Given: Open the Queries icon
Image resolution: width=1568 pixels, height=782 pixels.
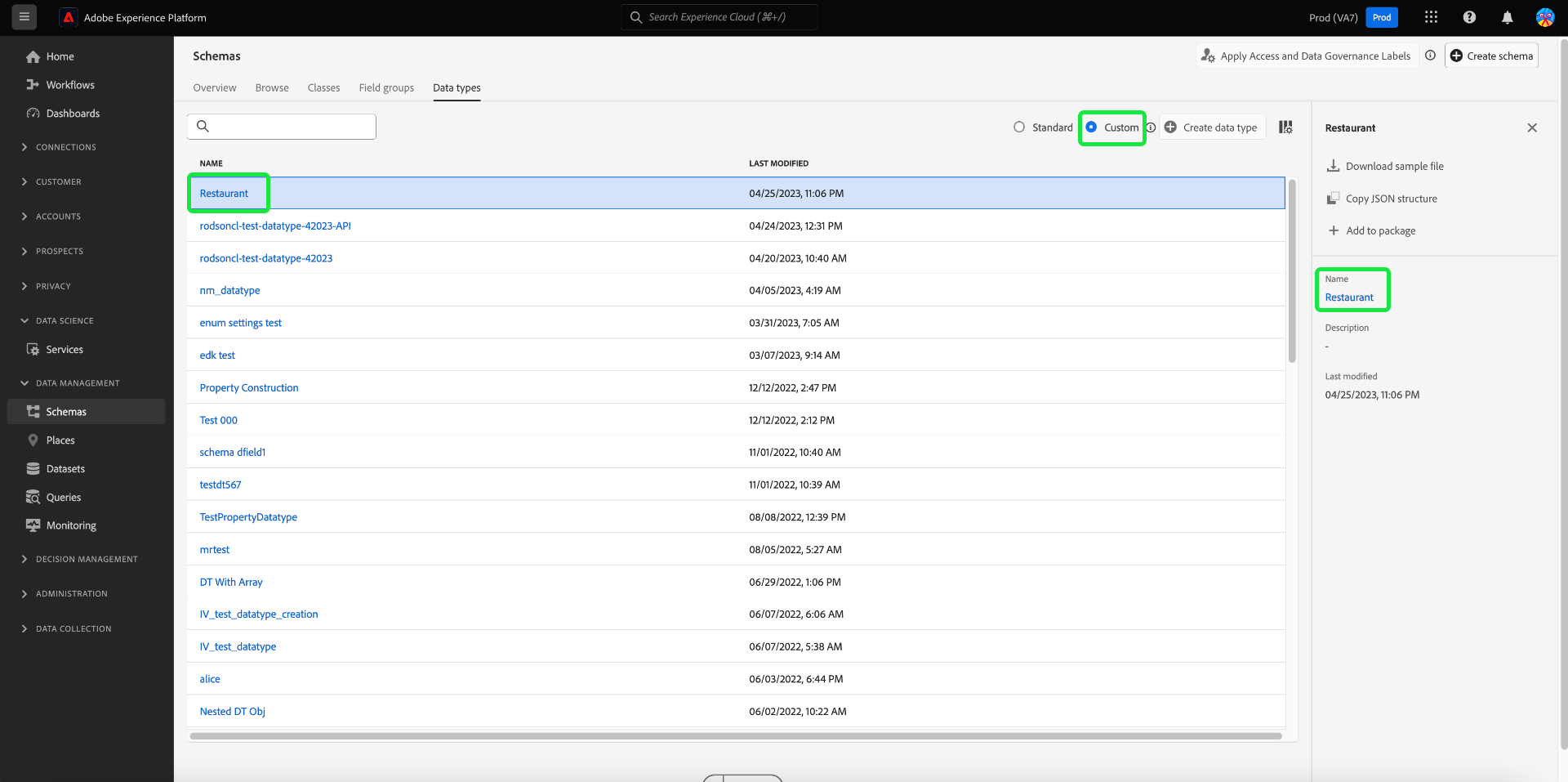Looking at the screenshot, I should 33,497.
